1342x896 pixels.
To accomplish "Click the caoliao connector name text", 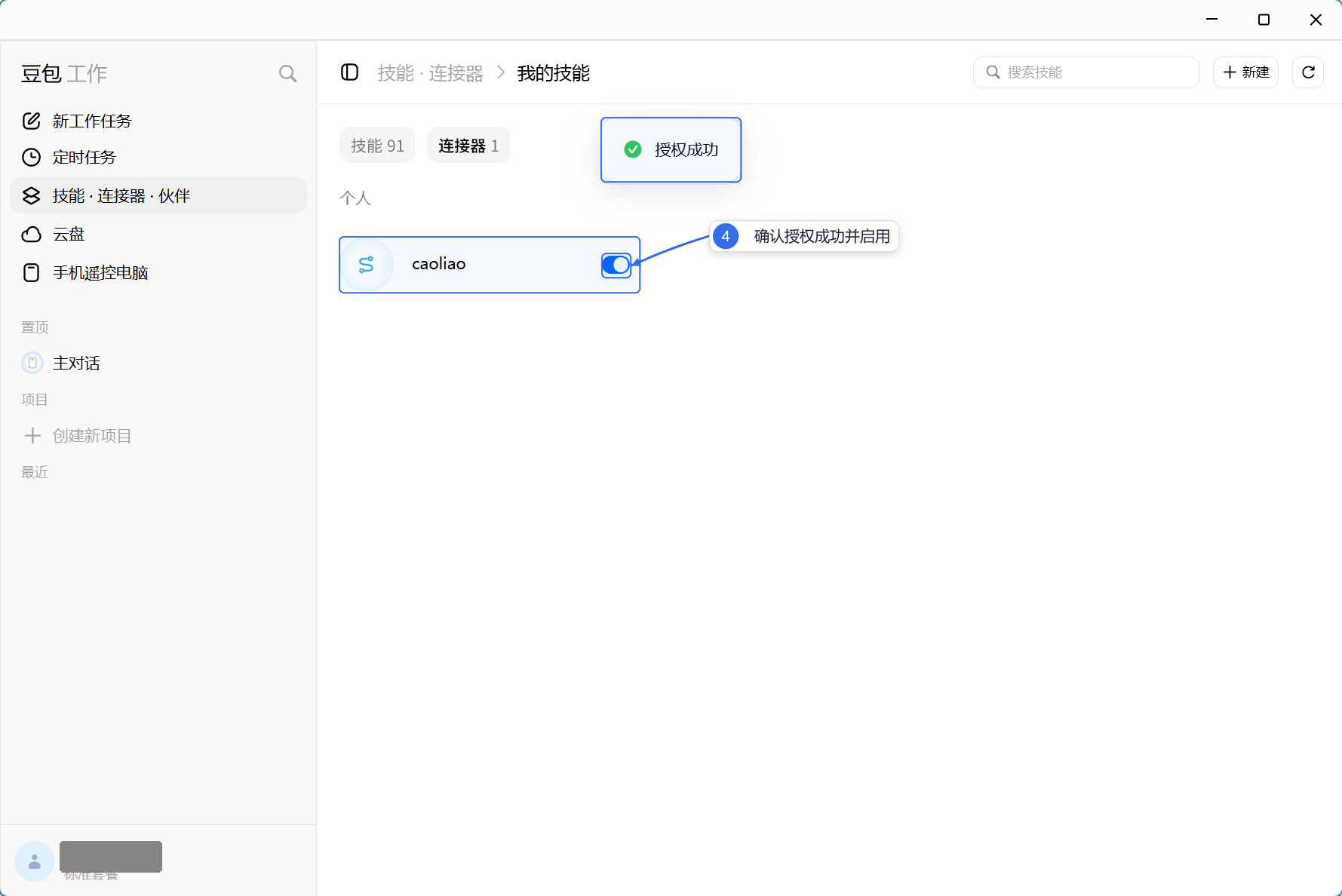I will (x=438, y=264).
